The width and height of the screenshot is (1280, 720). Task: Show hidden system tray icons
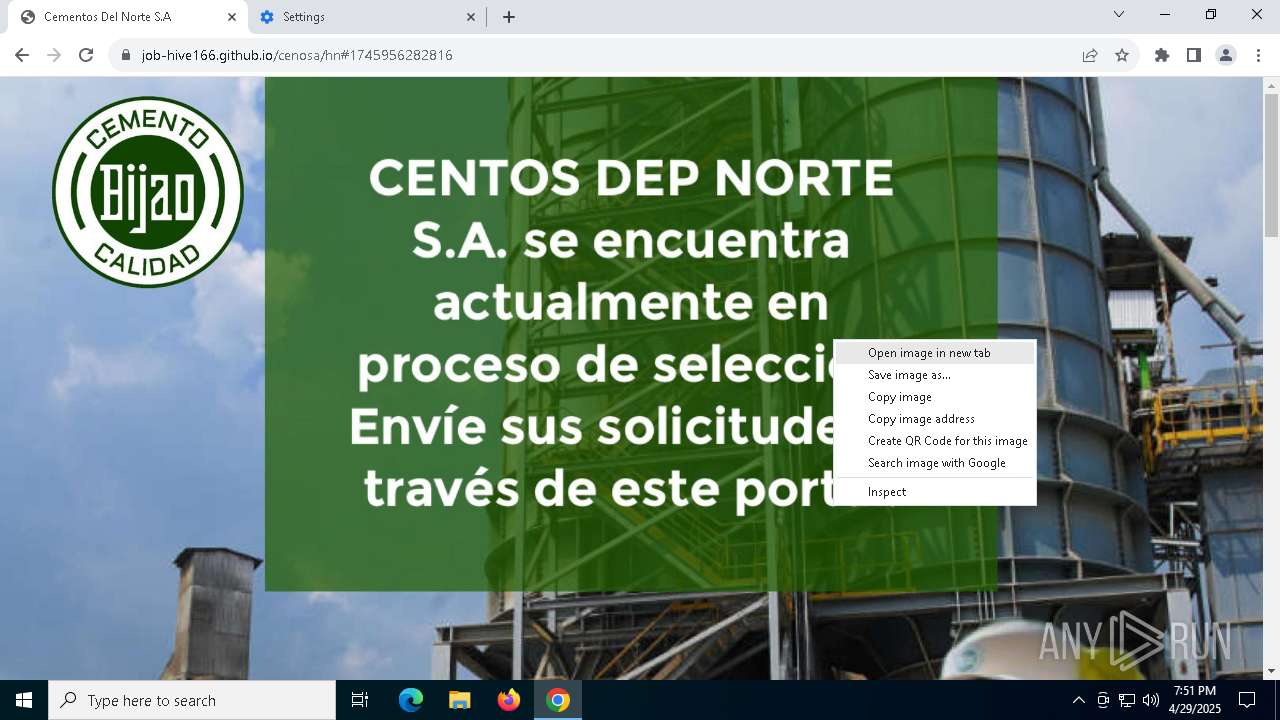click(1078, 700)
